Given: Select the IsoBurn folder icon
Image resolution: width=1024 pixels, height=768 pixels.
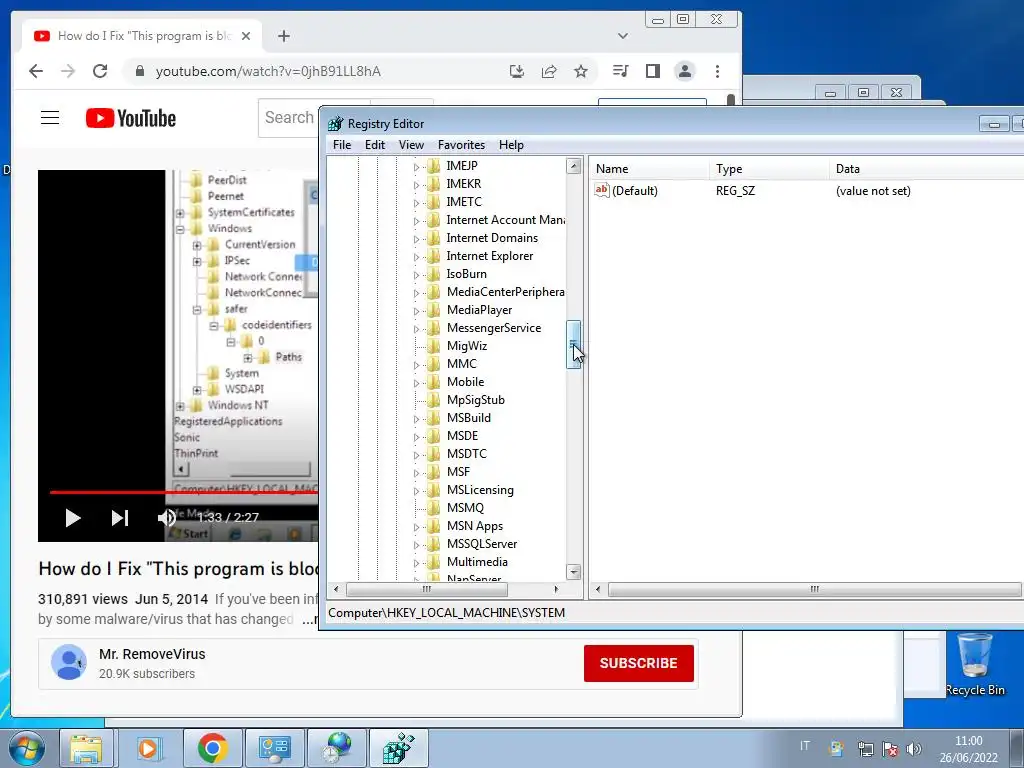Looking at the screenshot, I should click(x=433, y=274).
